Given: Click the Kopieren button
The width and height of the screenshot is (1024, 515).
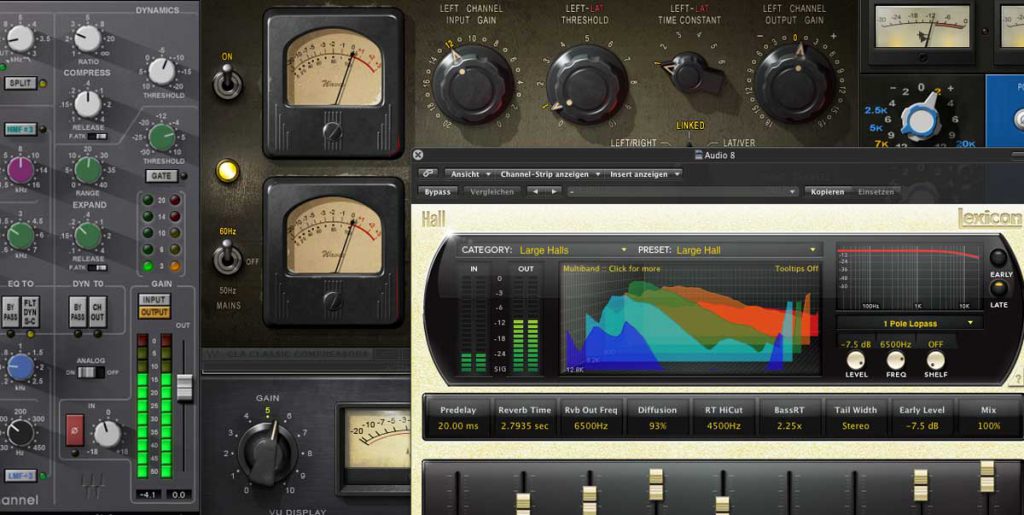Looking at the screenshot, I should click(827, 192).
